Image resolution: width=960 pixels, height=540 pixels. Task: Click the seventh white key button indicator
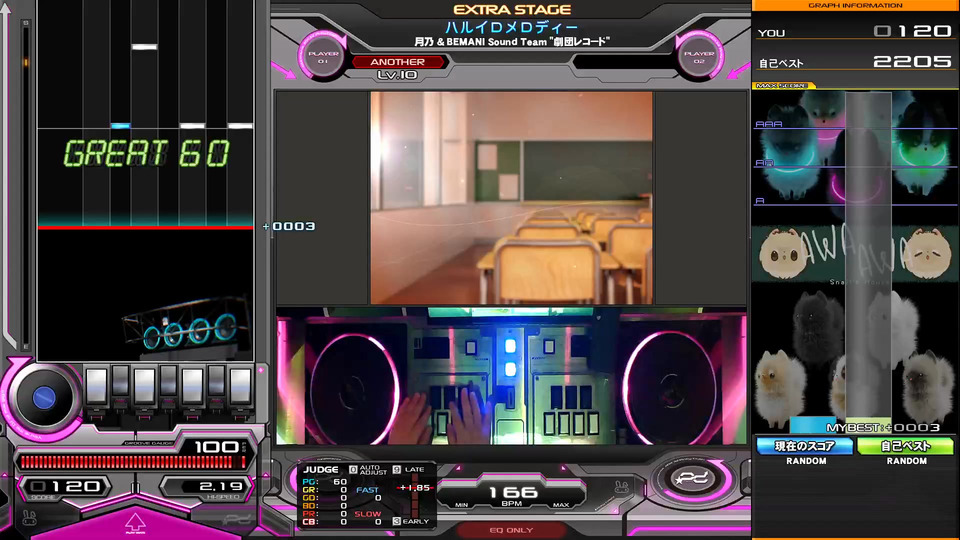pos(240,387)
